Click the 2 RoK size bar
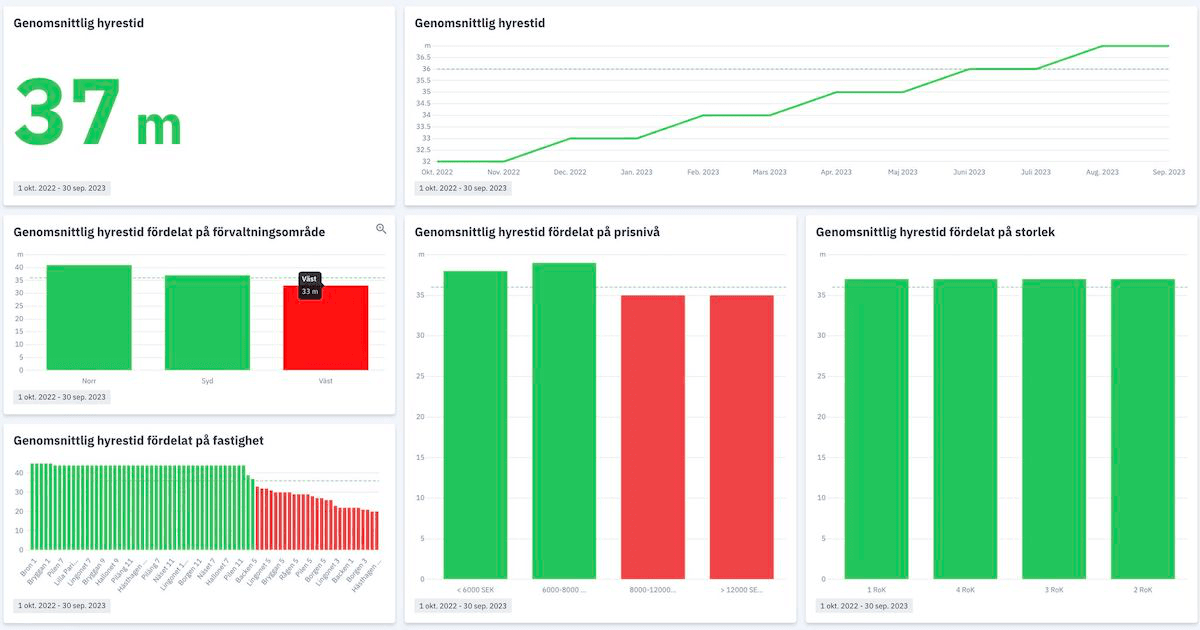 (1143, 429)
